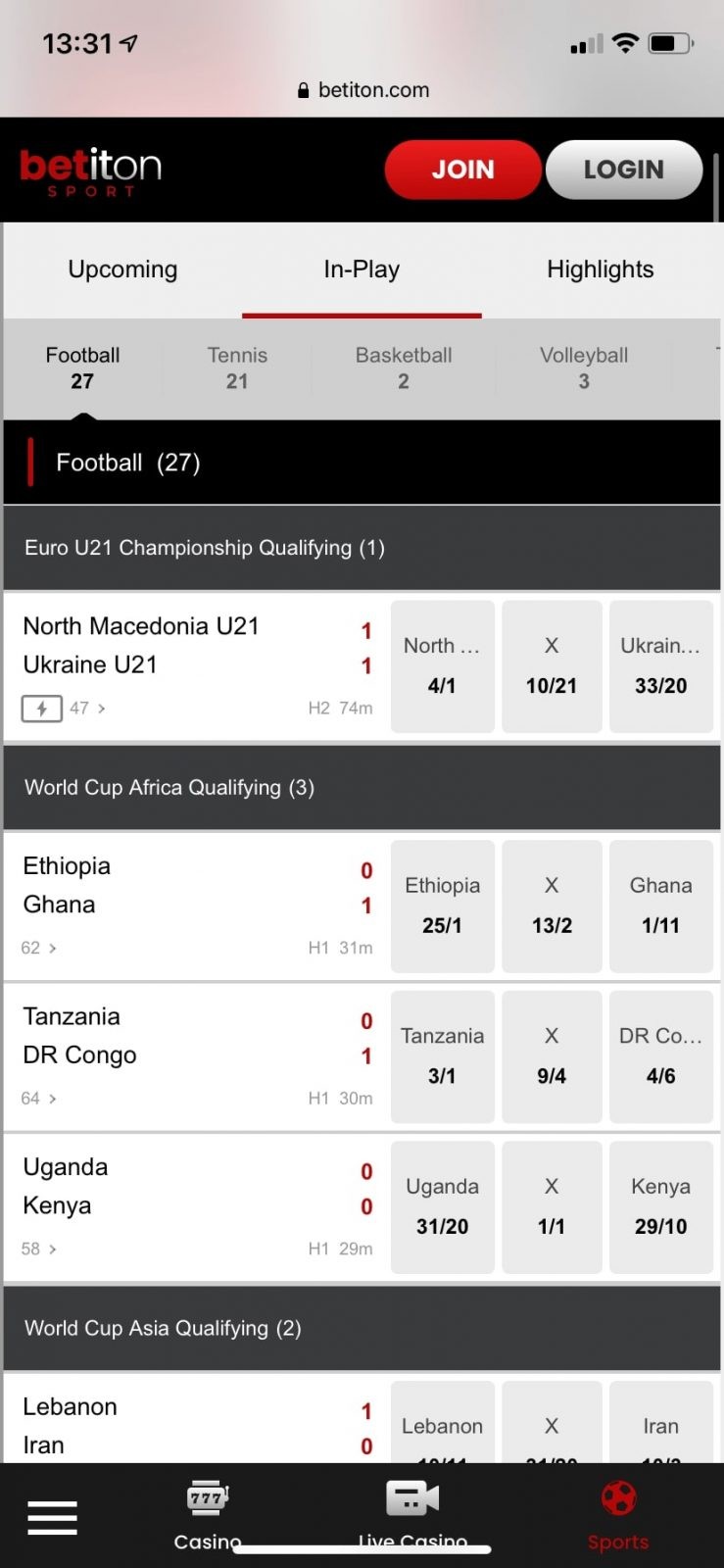Open the hamburger menu icon

[x=52, y=1517]
